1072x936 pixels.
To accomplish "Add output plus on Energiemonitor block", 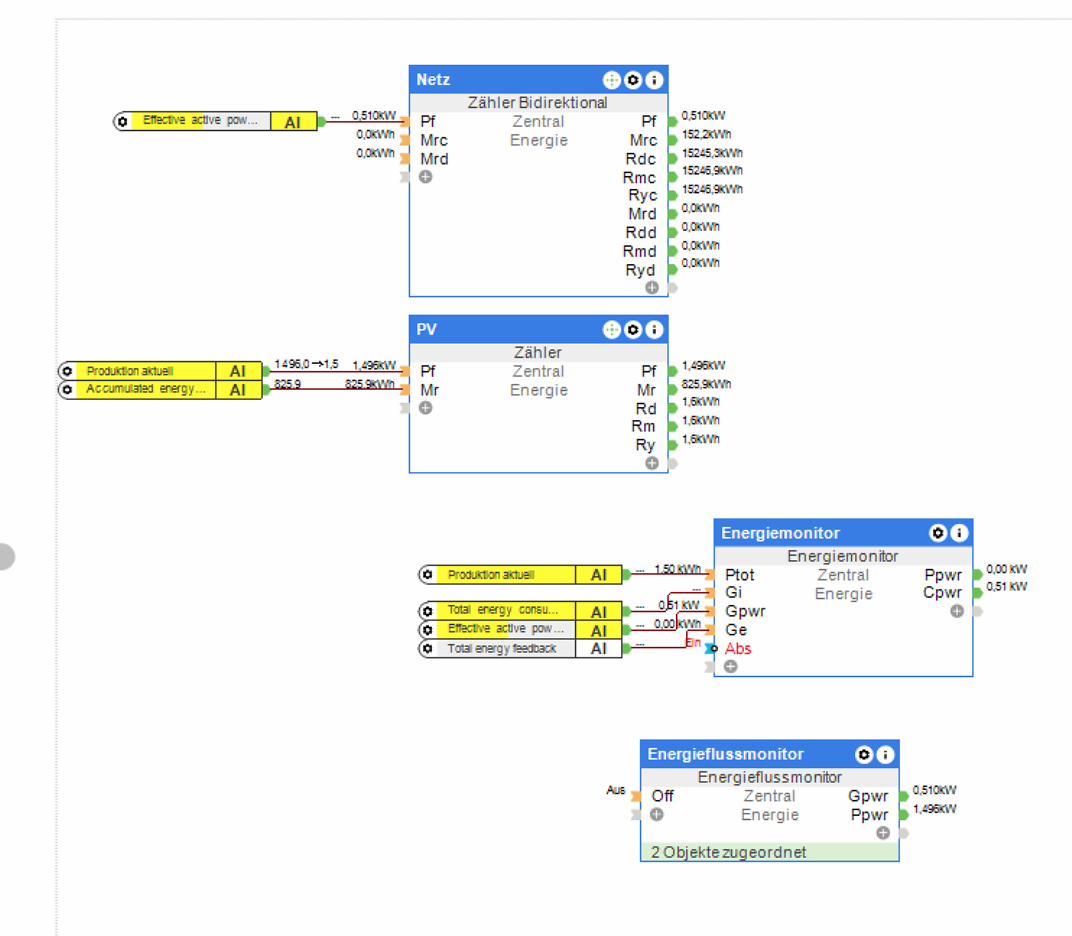I will [x=957, y=611].
